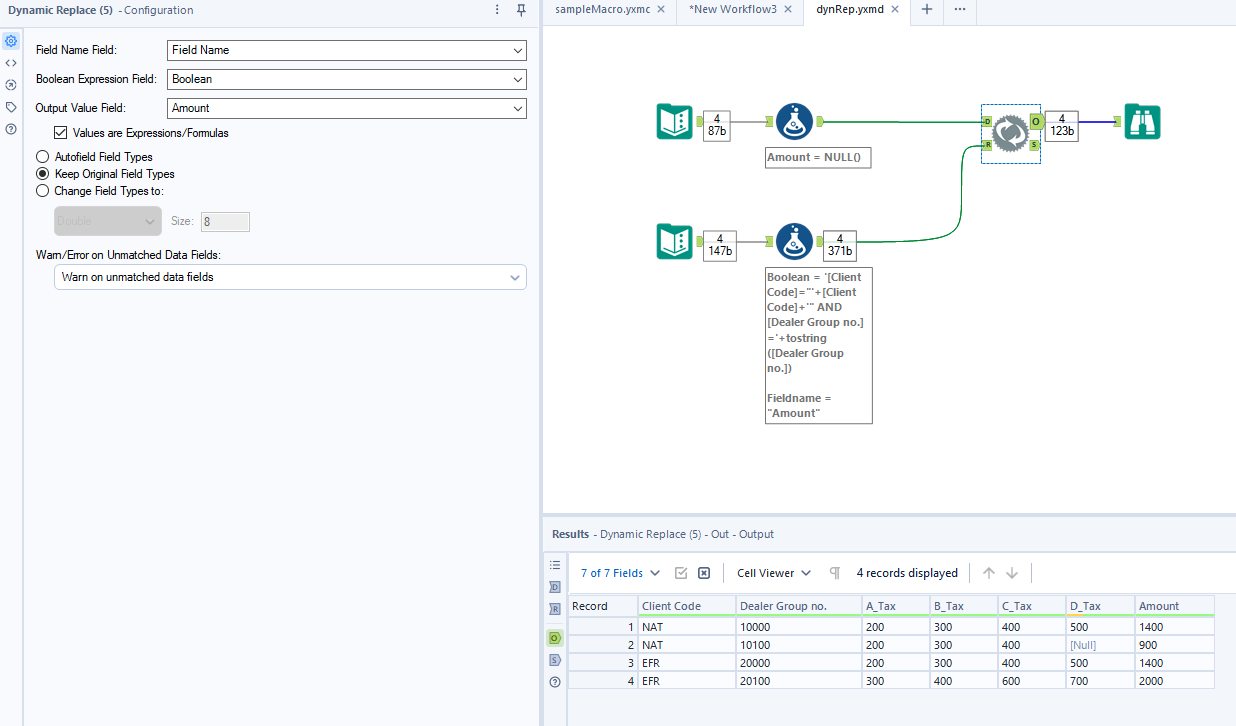Switch Results panel to the S output anchor
This screenshot has width=1236, height=726.
[x=555, y=660]
